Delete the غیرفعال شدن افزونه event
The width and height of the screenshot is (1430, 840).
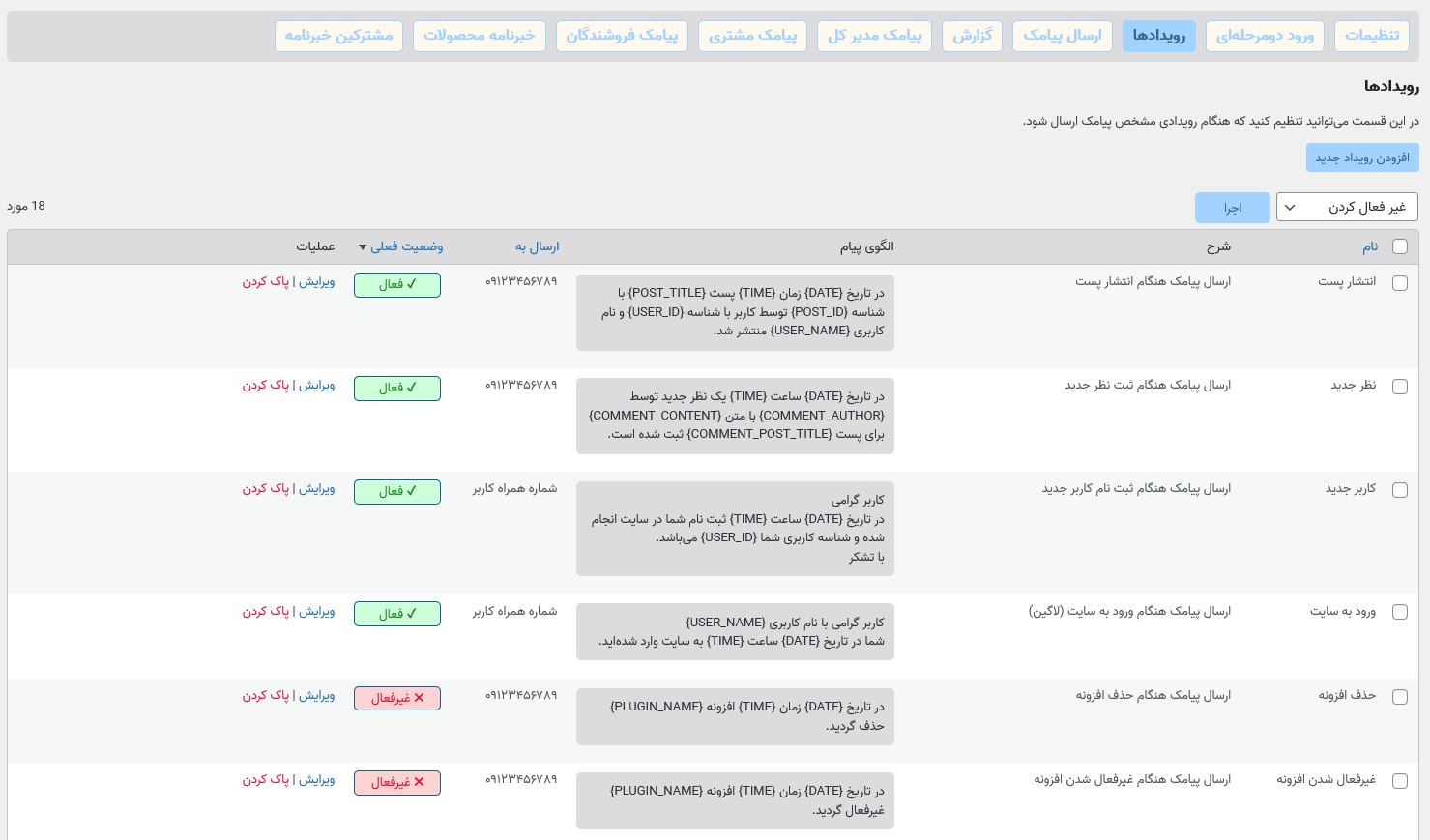[x=266, y=779]
